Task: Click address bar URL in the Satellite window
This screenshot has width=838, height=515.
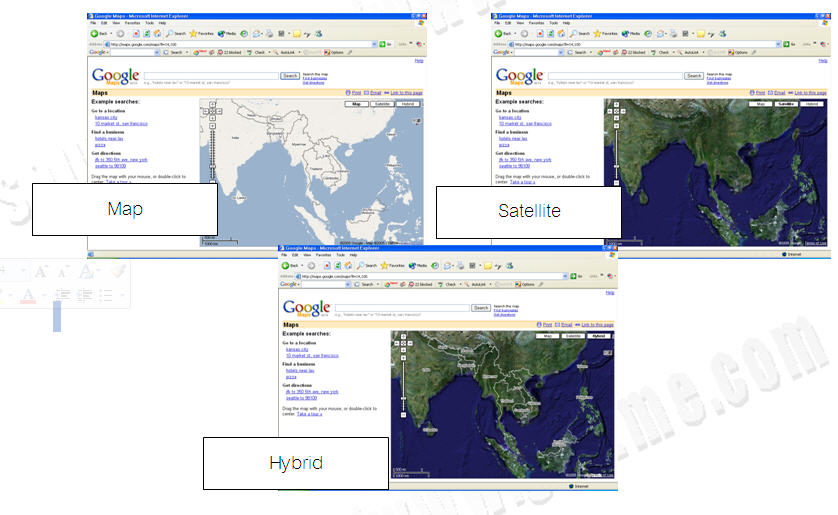Action: point(548,44)
